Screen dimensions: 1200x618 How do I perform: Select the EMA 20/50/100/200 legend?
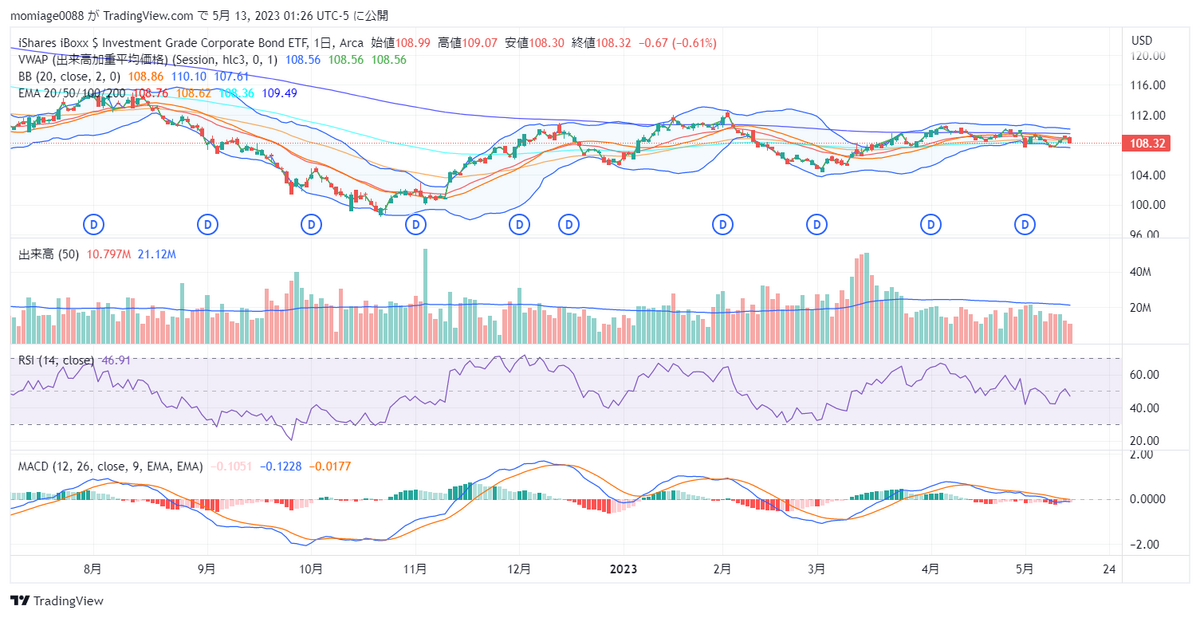[x=70, y=92]
